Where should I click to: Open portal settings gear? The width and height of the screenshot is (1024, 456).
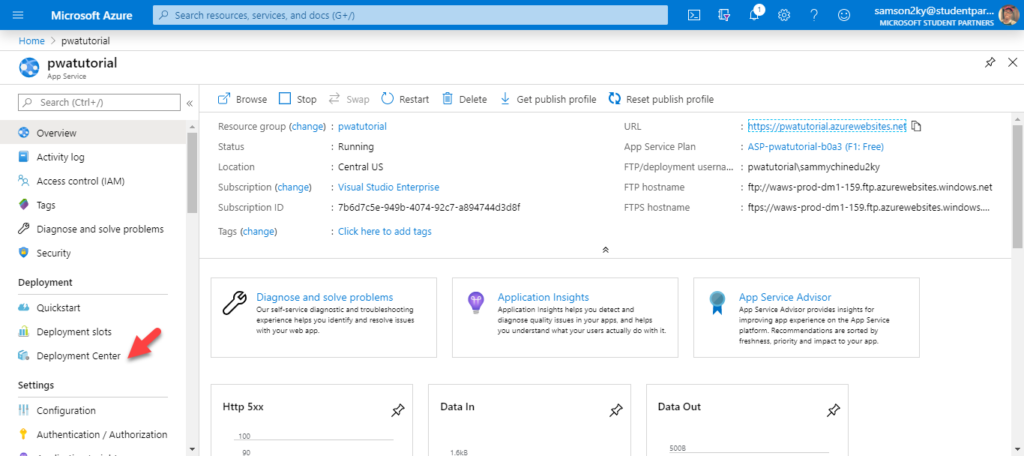tap(784, 15)
